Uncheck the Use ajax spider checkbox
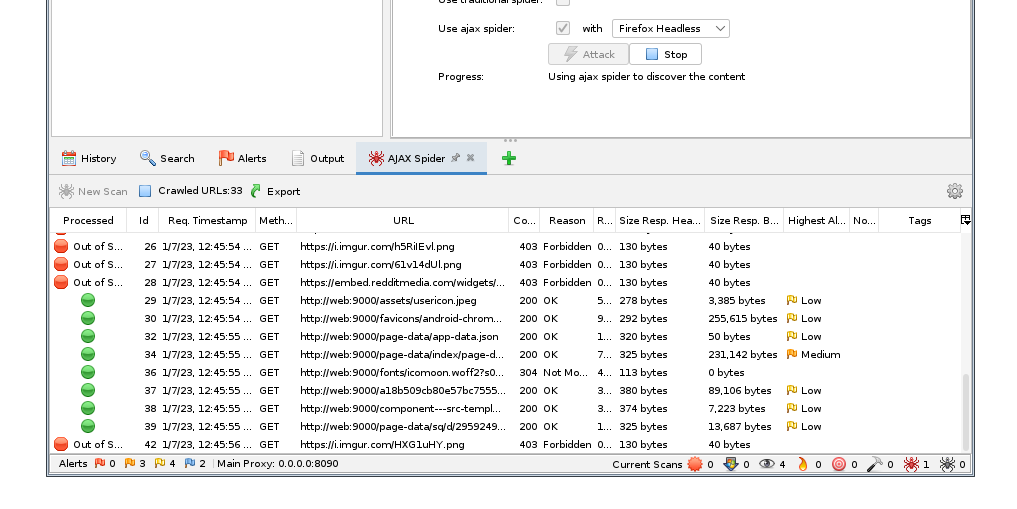Image resolution: width=1017 pixels, height=509 pixels. pos(563,29)
